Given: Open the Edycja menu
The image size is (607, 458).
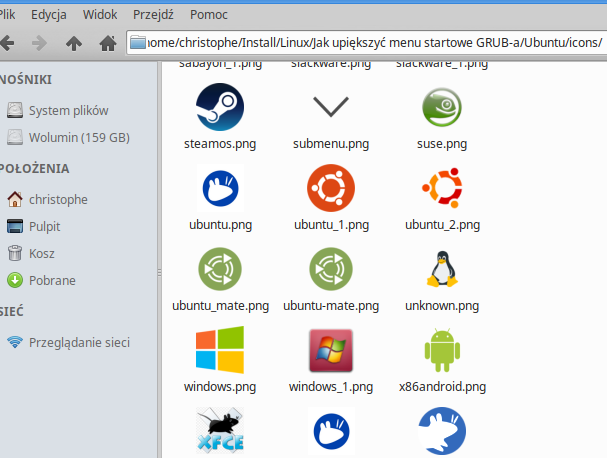Looking at the screenshot, I should 49,15.
